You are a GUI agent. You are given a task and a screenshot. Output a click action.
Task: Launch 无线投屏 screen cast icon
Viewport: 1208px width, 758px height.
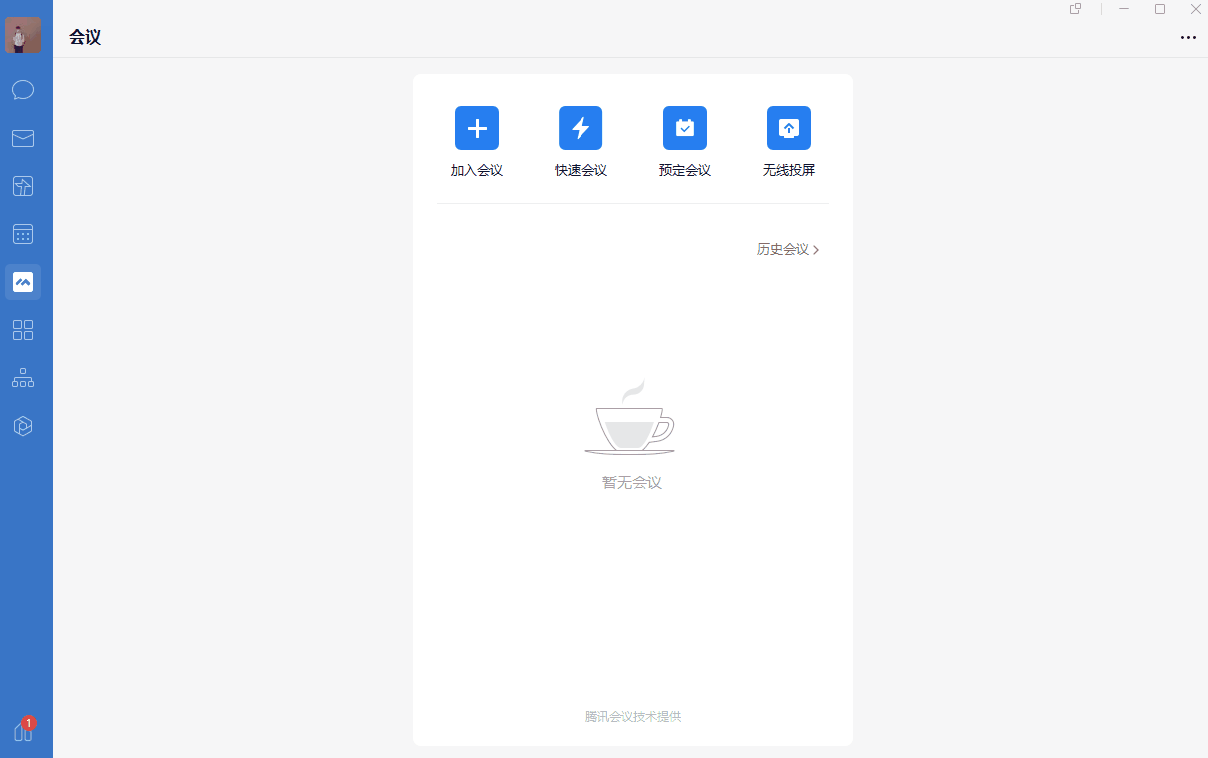pos(789,128)
